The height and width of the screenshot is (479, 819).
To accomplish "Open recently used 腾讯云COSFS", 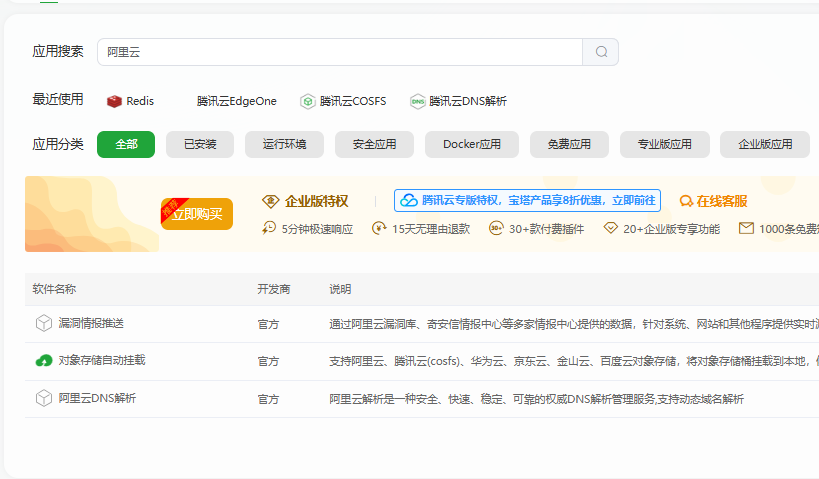I will 344,101.
